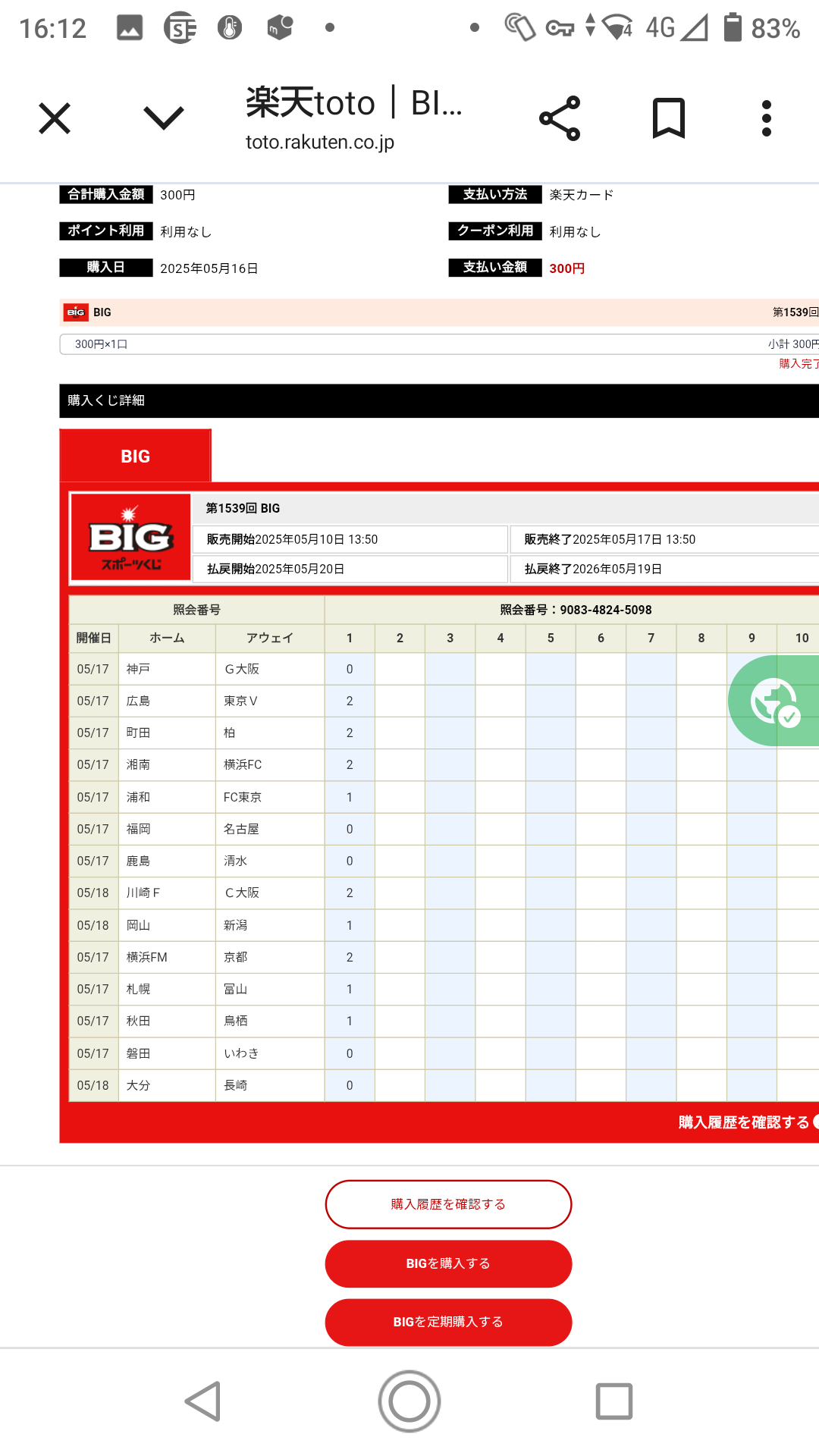This screenshot has height=1456, width=819.
Task: Tap the small BIG icon in order row
Action: (x=76, y=312)
